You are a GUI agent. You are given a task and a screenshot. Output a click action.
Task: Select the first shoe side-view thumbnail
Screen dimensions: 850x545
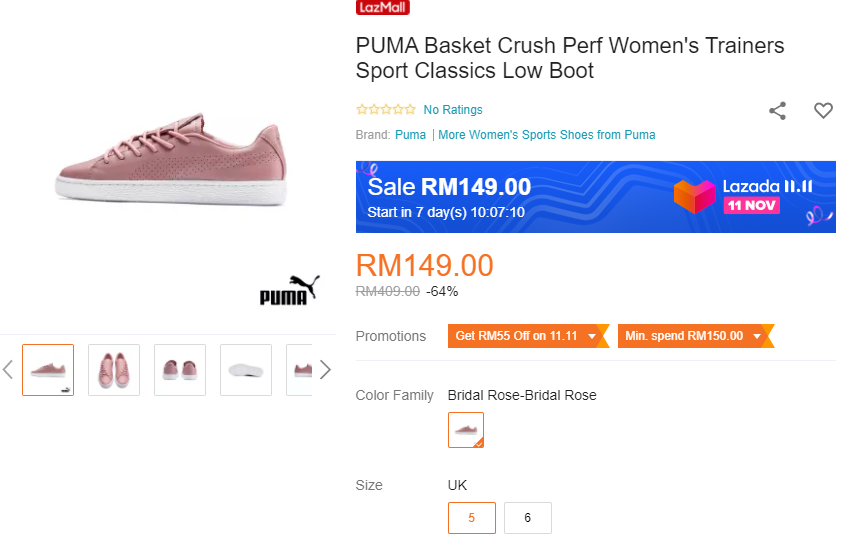[x=48, y=370]
